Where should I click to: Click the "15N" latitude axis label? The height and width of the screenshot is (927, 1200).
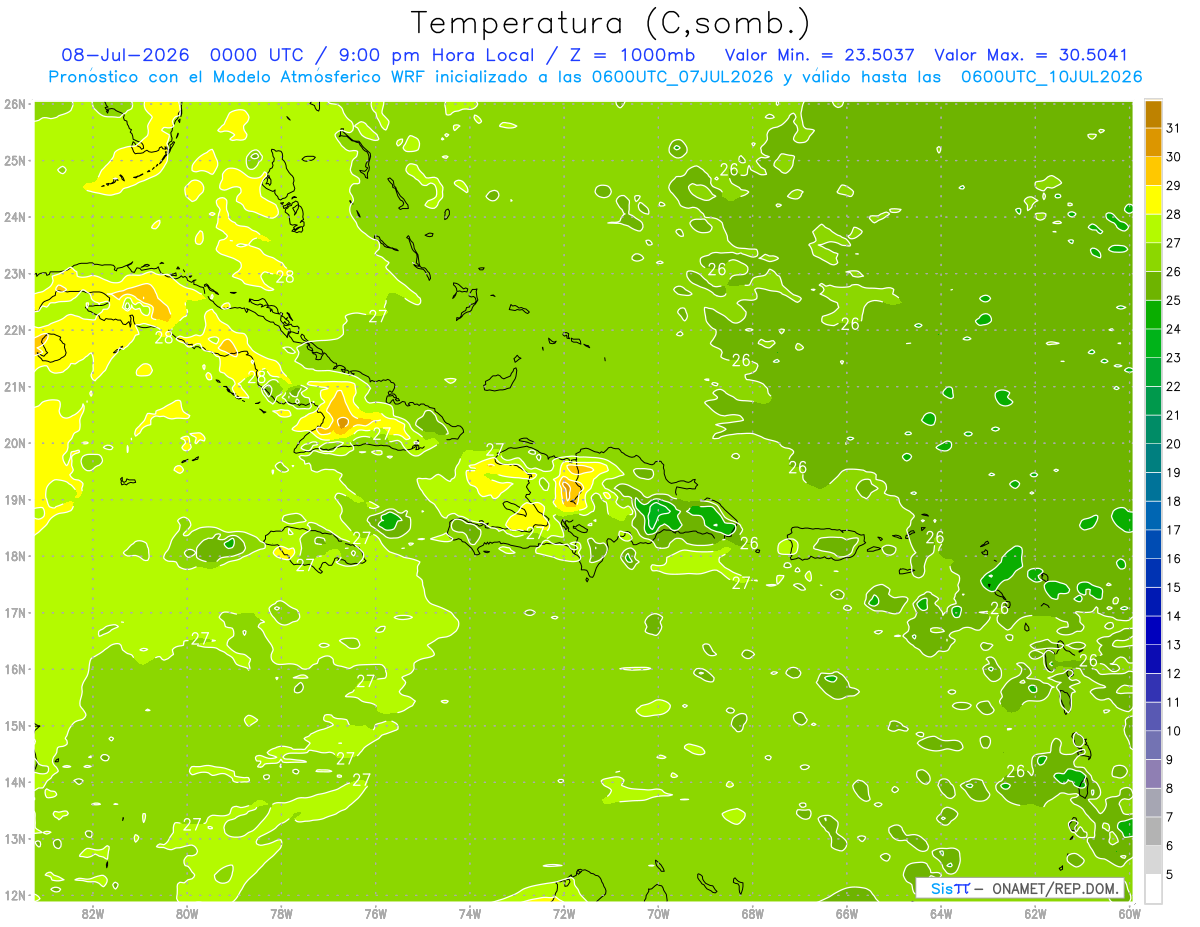pyautogui.click(x=14, y=726)
